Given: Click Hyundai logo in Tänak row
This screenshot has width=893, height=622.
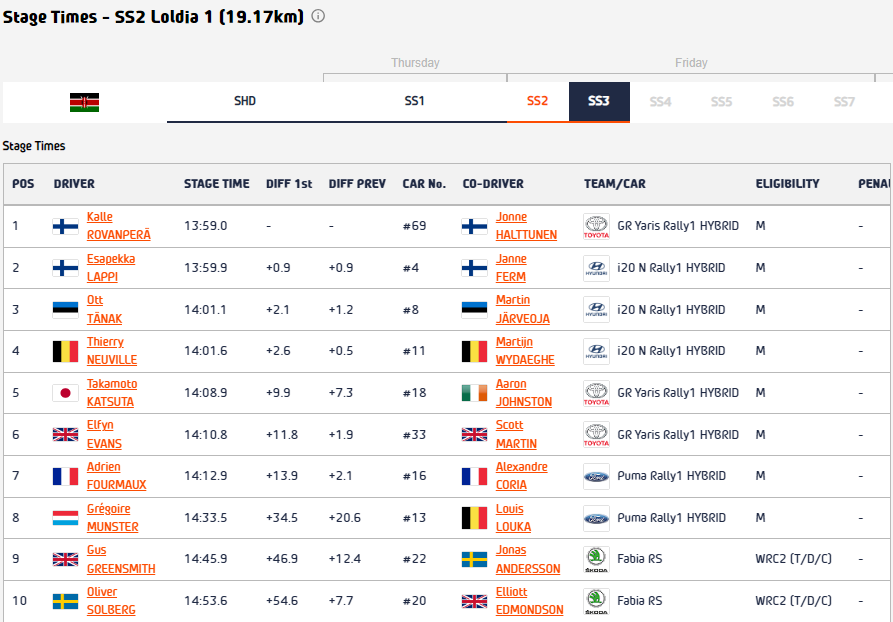Looking at the screenshot, I should click(596, 309).
